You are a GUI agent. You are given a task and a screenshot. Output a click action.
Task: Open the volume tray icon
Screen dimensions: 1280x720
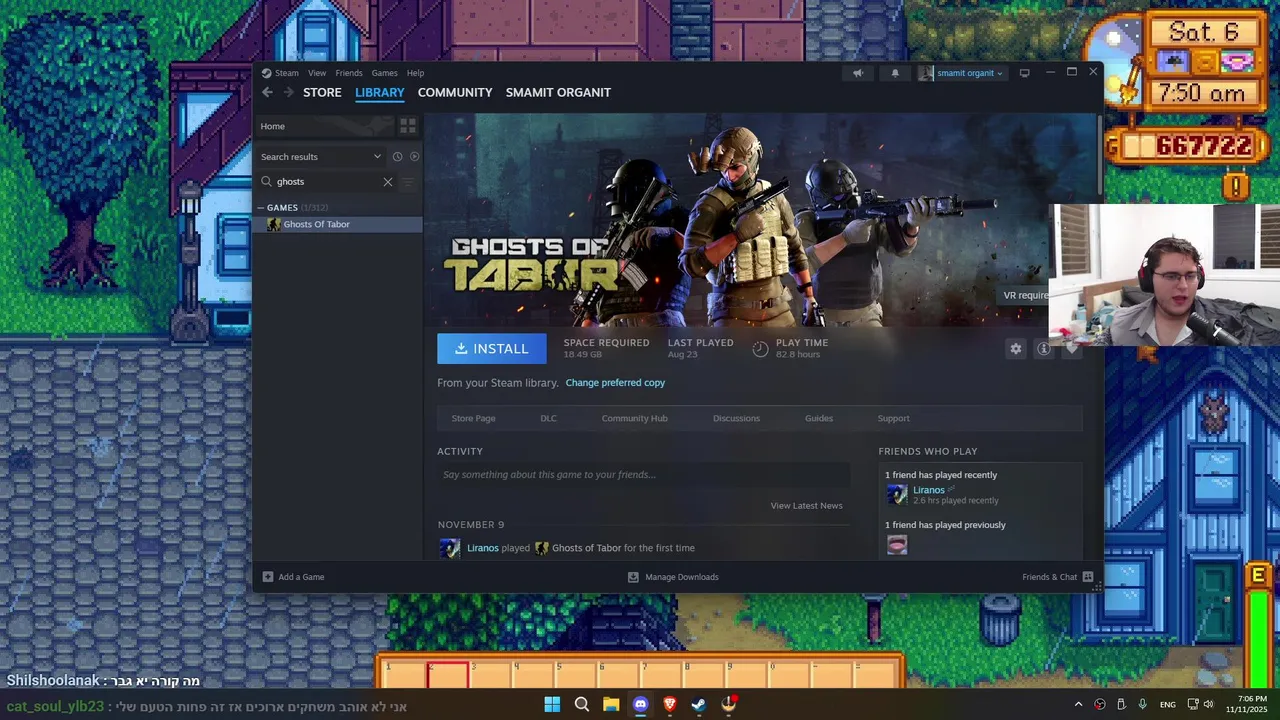pyautogui.click(x=1208, y=705)
